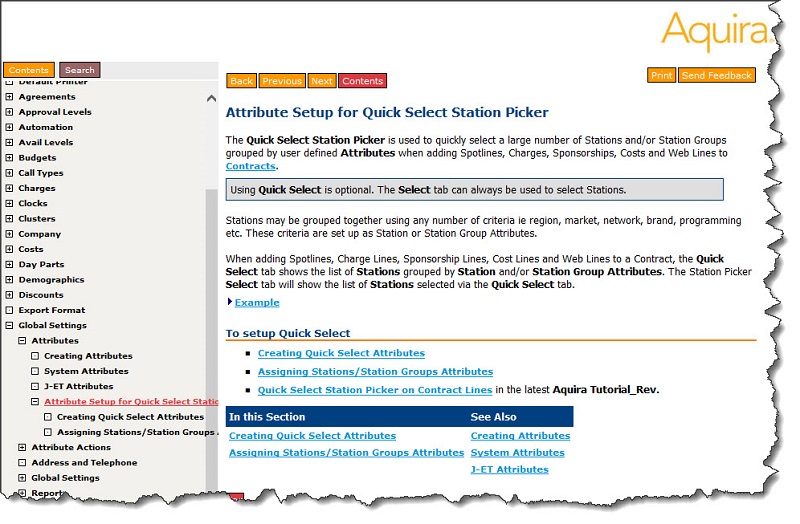The height and width of the screenshot is (524, 800).
Task: Open Address and Telephone tree item
Action: click(x=84, y=462)
